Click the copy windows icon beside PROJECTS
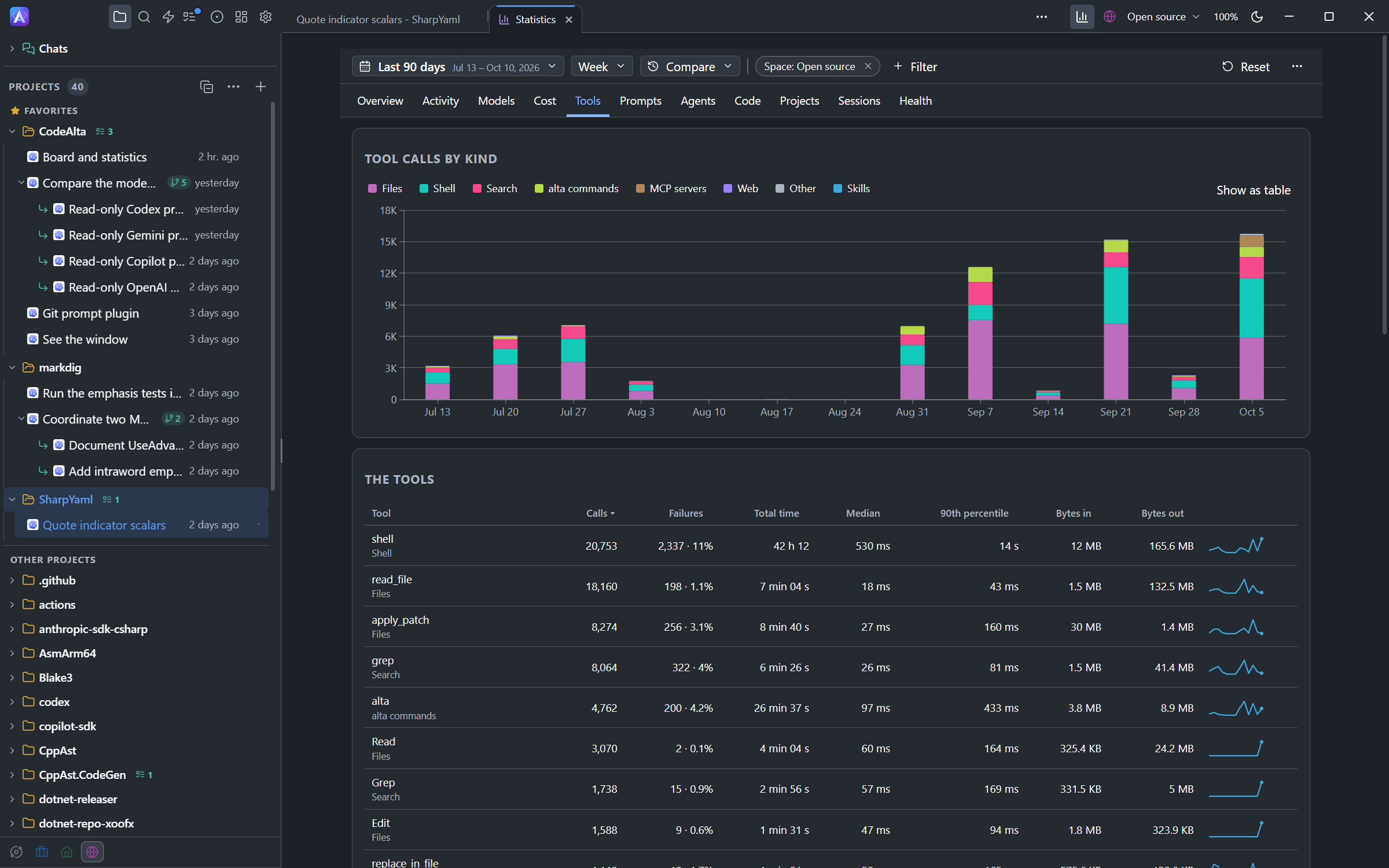This screenshot has height=868, width=1389. [x=207, y=87]
